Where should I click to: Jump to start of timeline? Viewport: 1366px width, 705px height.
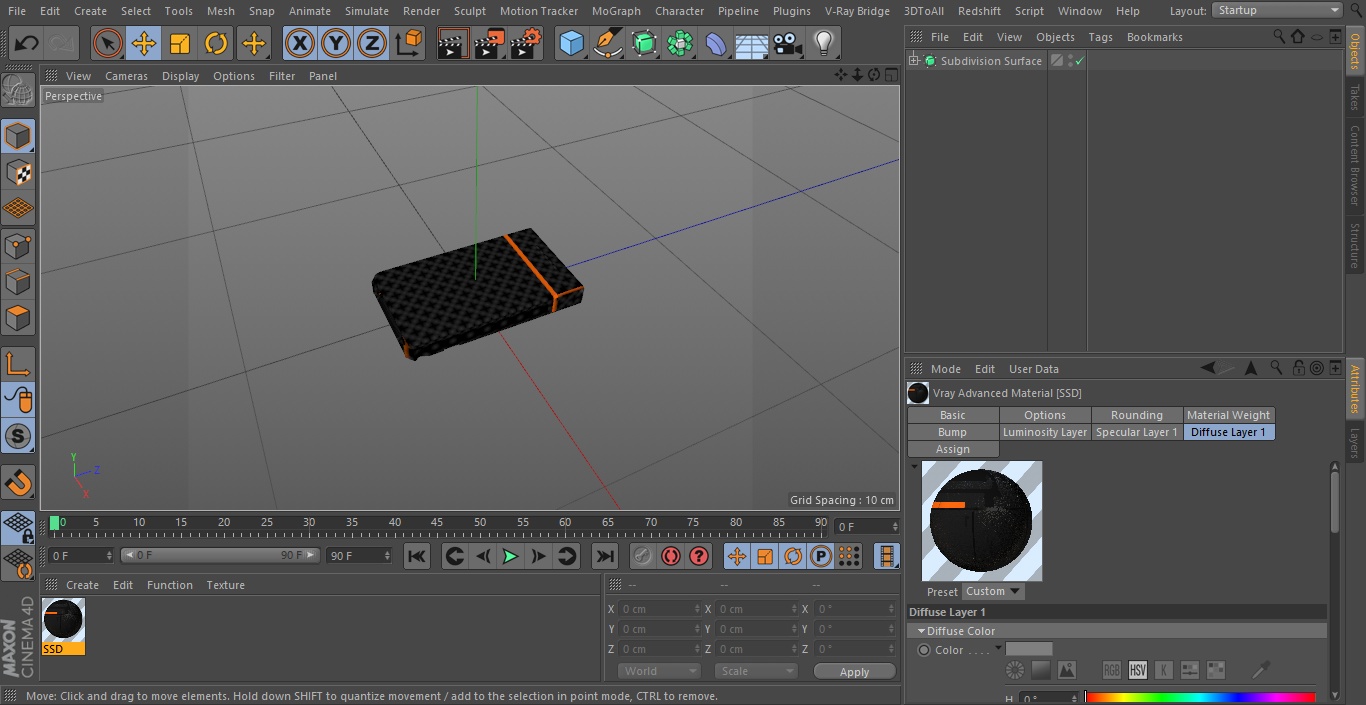[x=417, y=556]
